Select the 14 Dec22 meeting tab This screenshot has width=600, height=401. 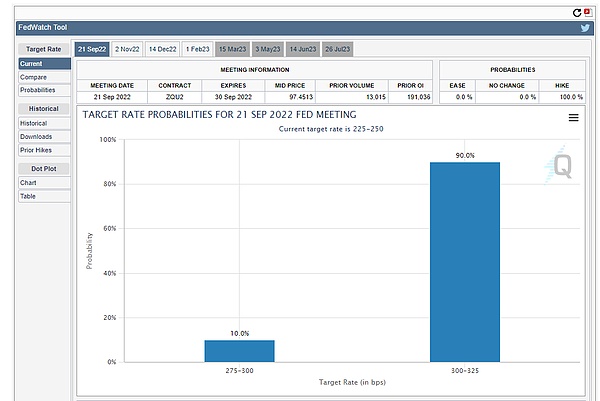(163, 49)
